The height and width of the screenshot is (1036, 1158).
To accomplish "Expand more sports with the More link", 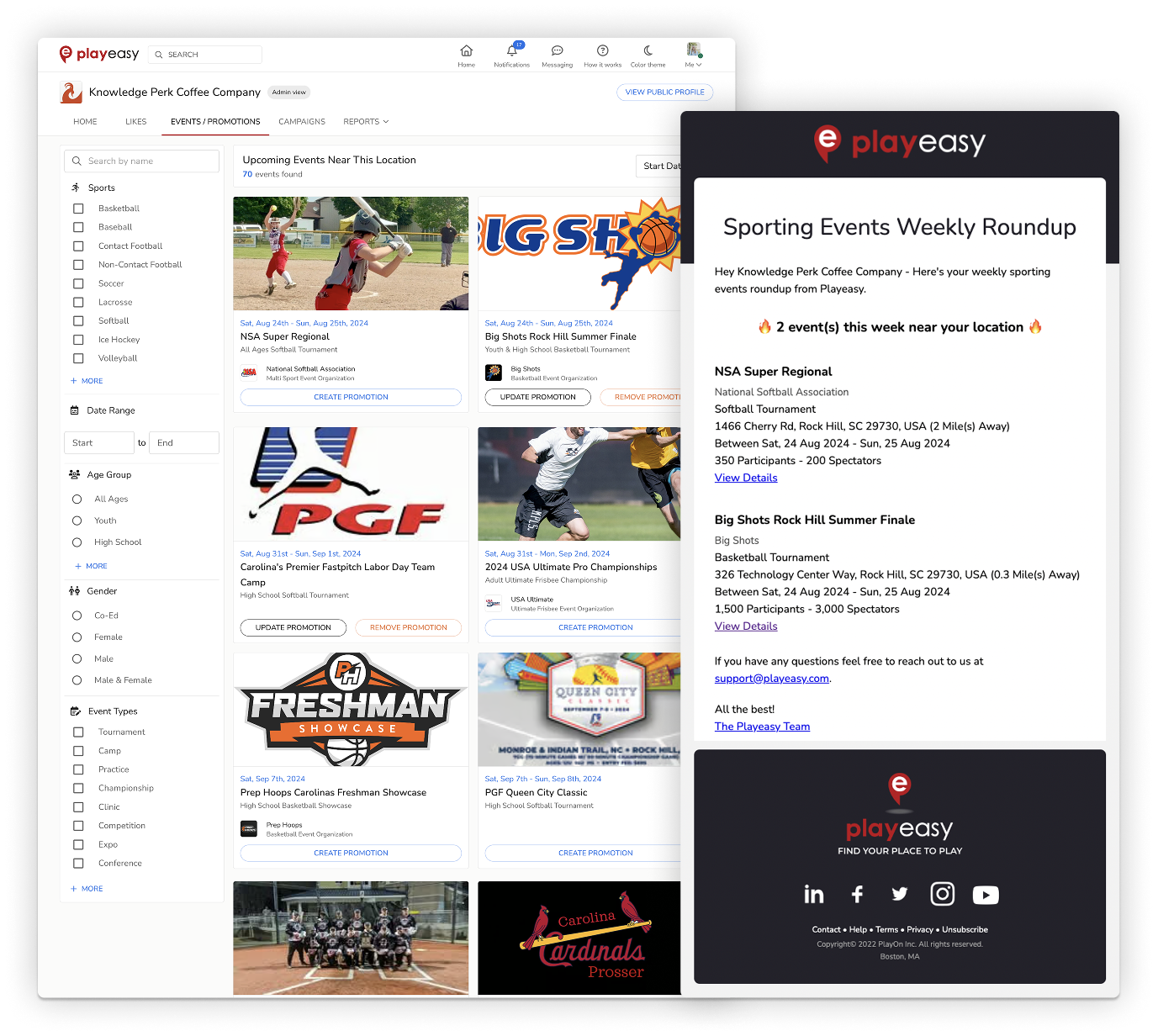I will [87, 381].
